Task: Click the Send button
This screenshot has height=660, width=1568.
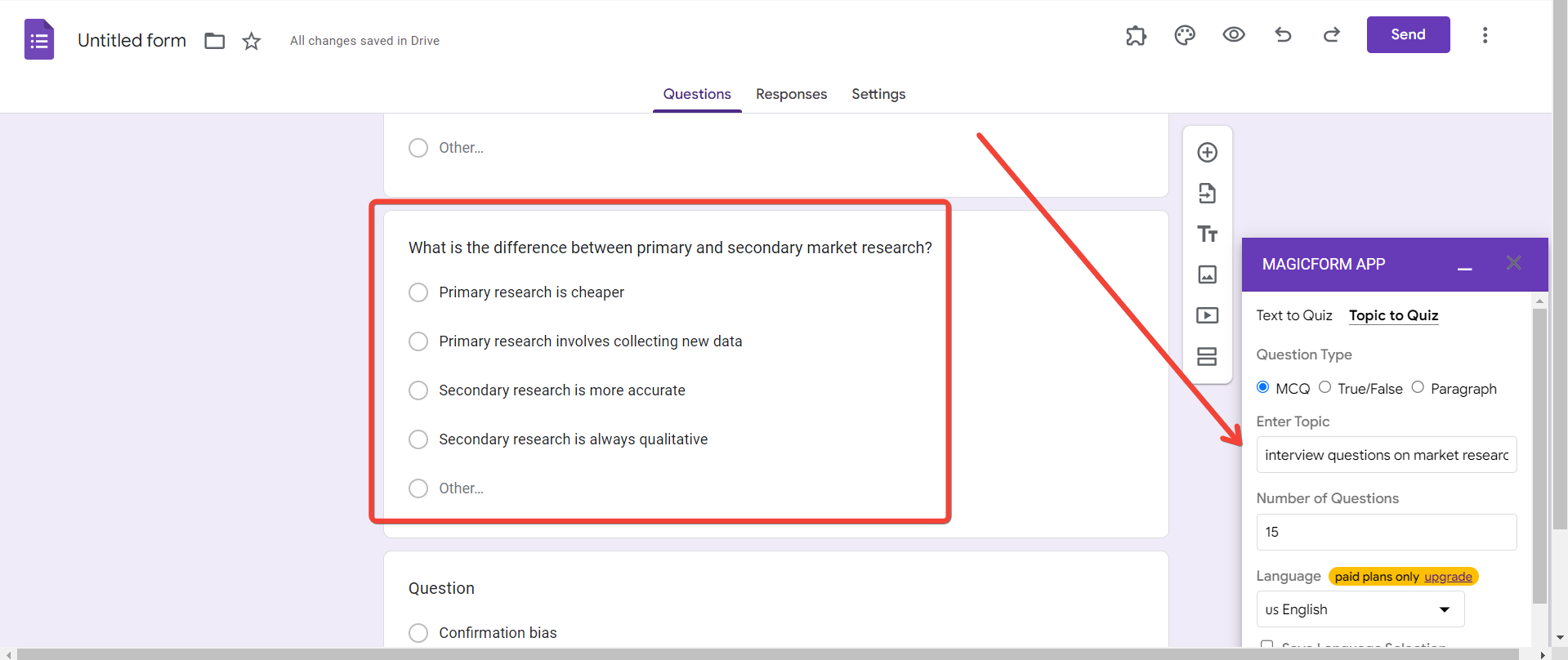Action: pyautogui.click(x=1408, y=34)
